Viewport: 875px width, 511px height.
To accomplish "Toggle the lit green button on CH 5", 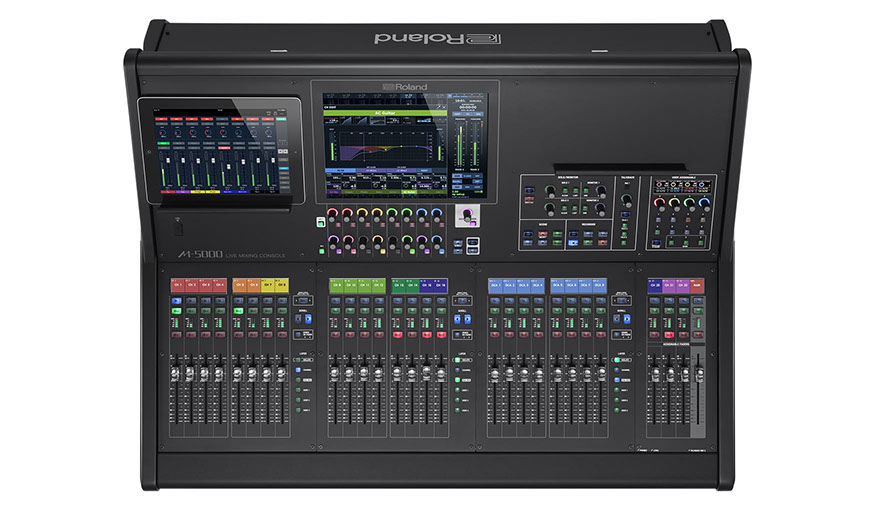I will 240,311.
